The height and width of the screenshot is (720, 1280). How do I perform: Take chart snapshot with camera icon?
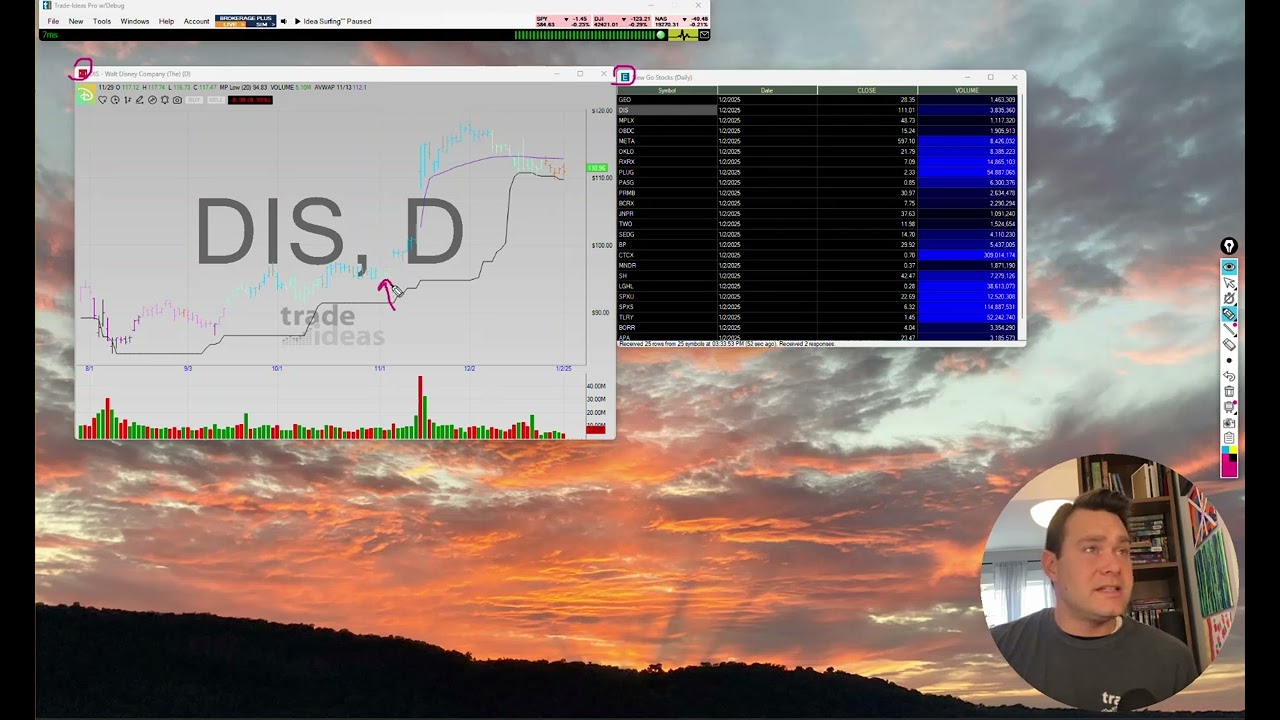(177, 100)
